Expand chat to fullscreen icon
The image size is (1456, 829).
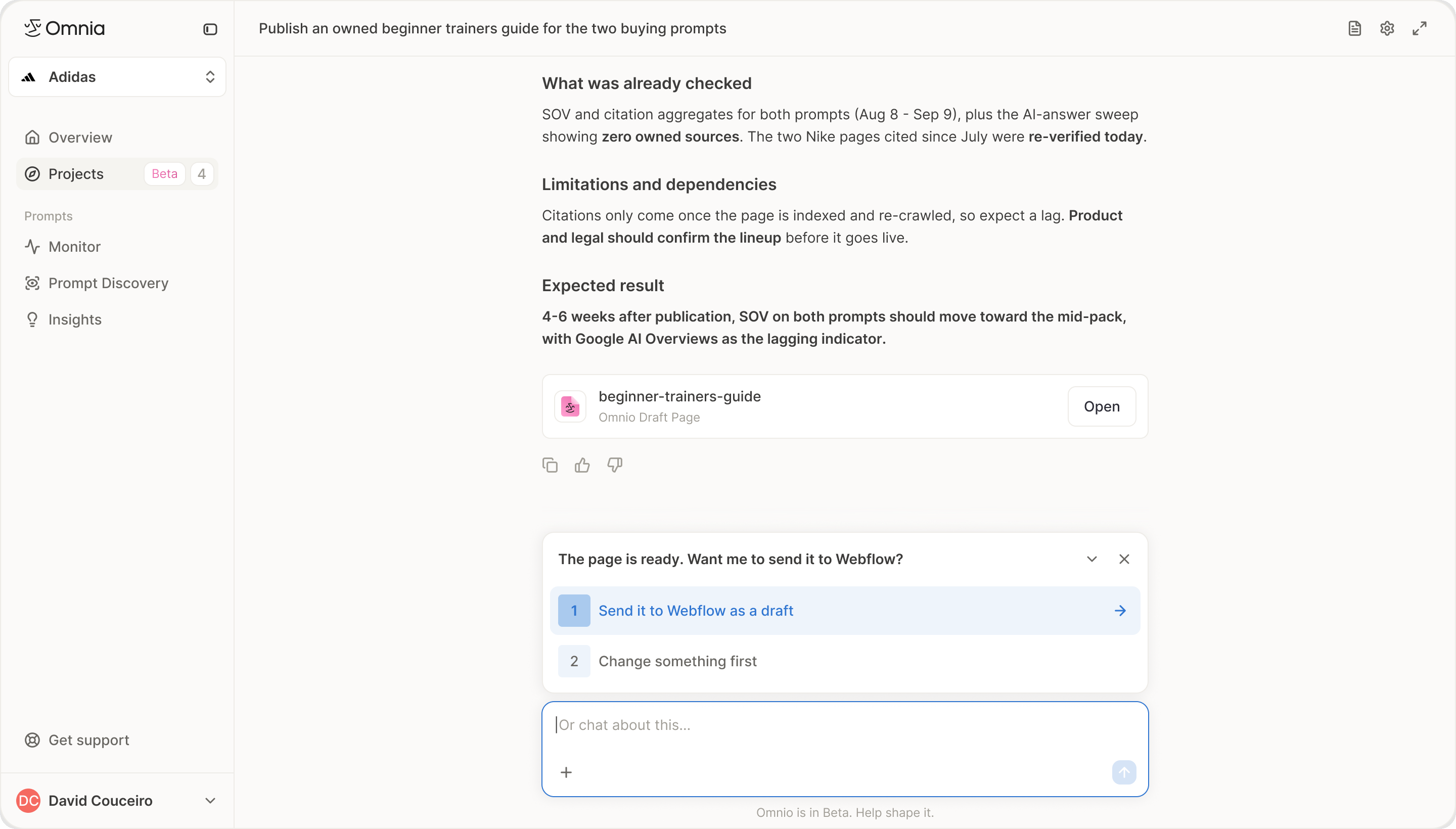(1420, 28)
